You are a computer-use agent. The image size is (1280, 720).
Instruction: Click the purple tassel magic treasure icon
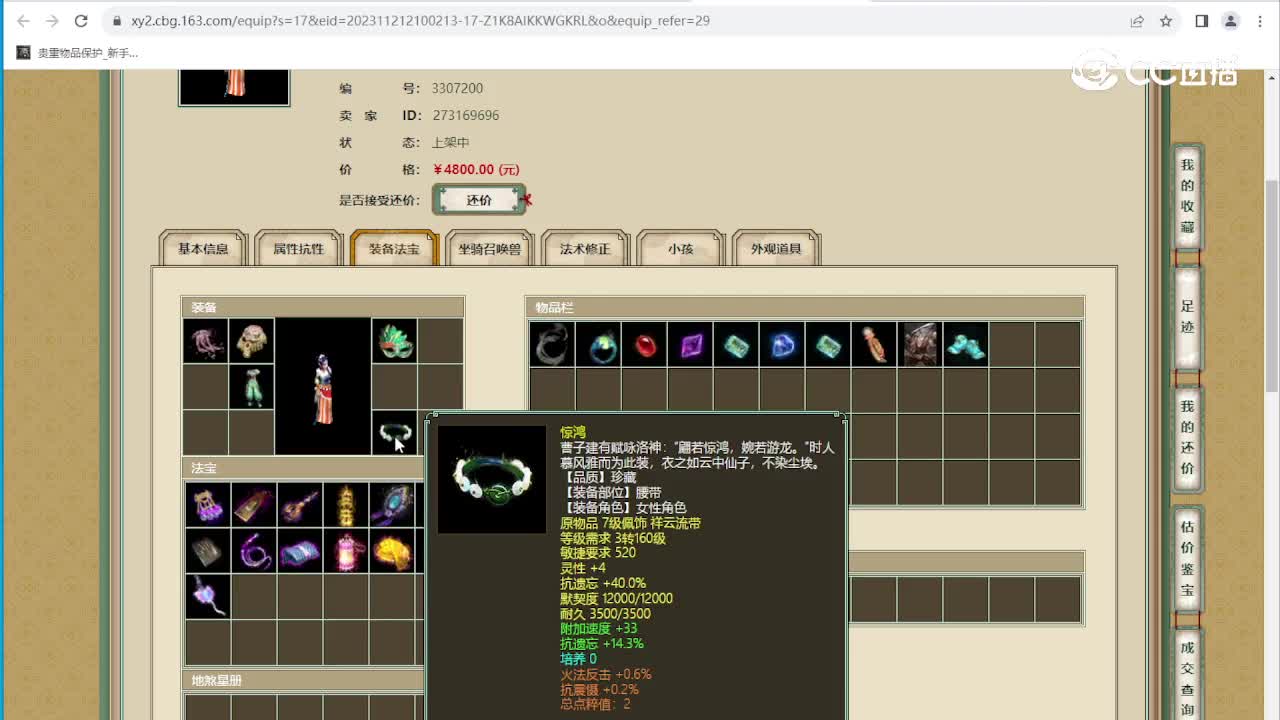click(208, 505)
